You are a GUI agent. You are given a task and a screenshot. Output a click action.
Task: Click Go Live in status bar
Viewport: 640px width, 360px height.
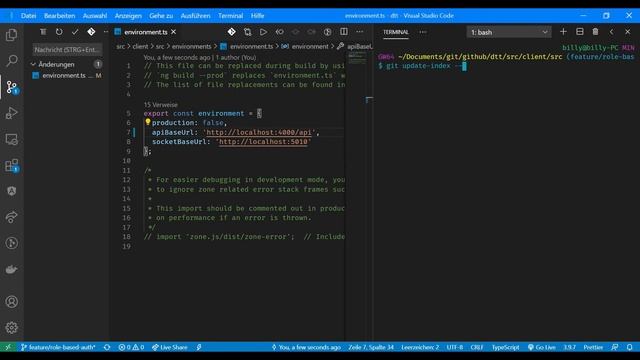pos(542,347)
